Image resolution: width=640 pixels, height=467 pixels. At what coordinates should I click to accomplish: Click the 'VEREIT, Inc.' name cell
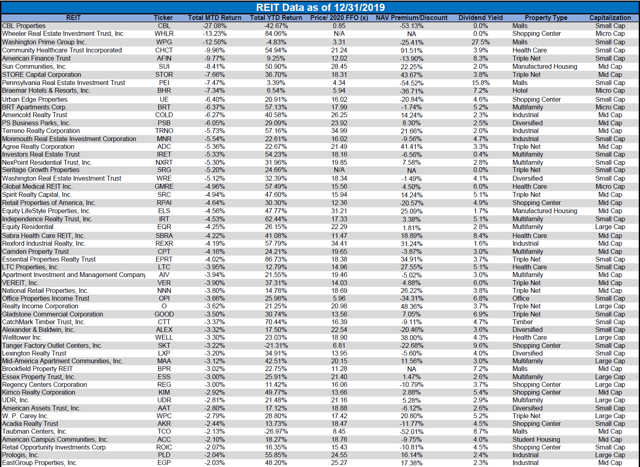pos(20,282)
